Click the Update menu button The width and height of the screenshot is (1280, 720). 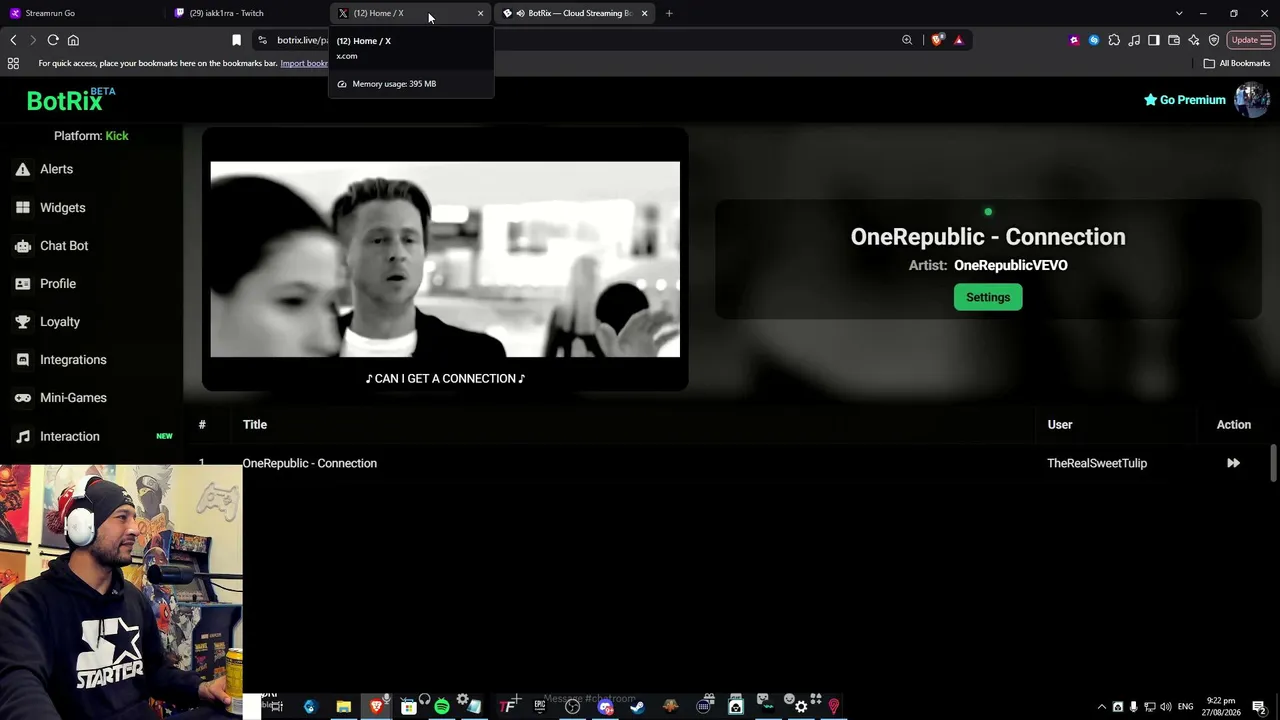tap(1251, 40)
